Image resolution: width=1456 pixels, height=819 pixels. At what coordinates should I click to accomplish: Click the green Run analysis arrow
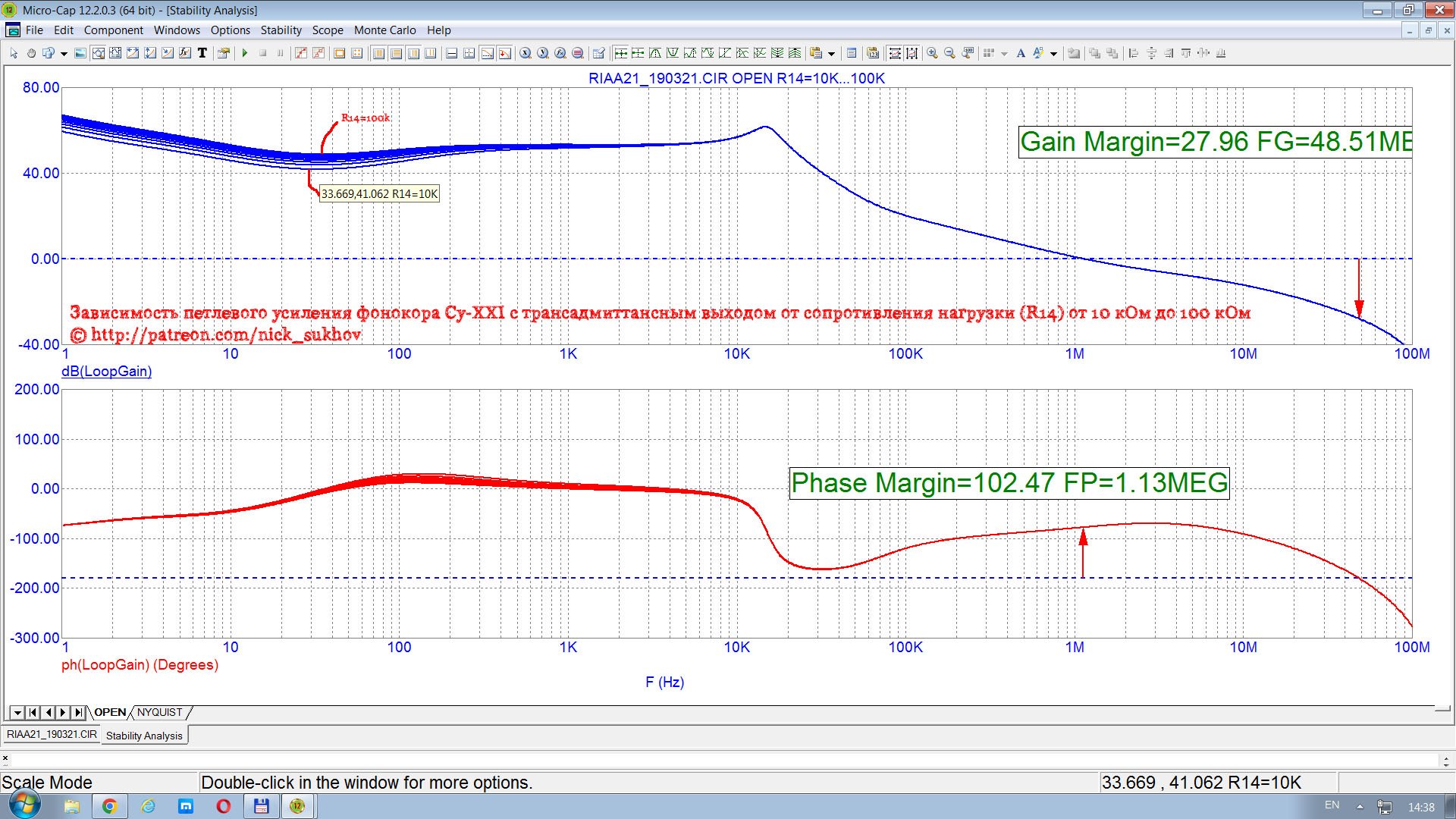tap(244, 53)
